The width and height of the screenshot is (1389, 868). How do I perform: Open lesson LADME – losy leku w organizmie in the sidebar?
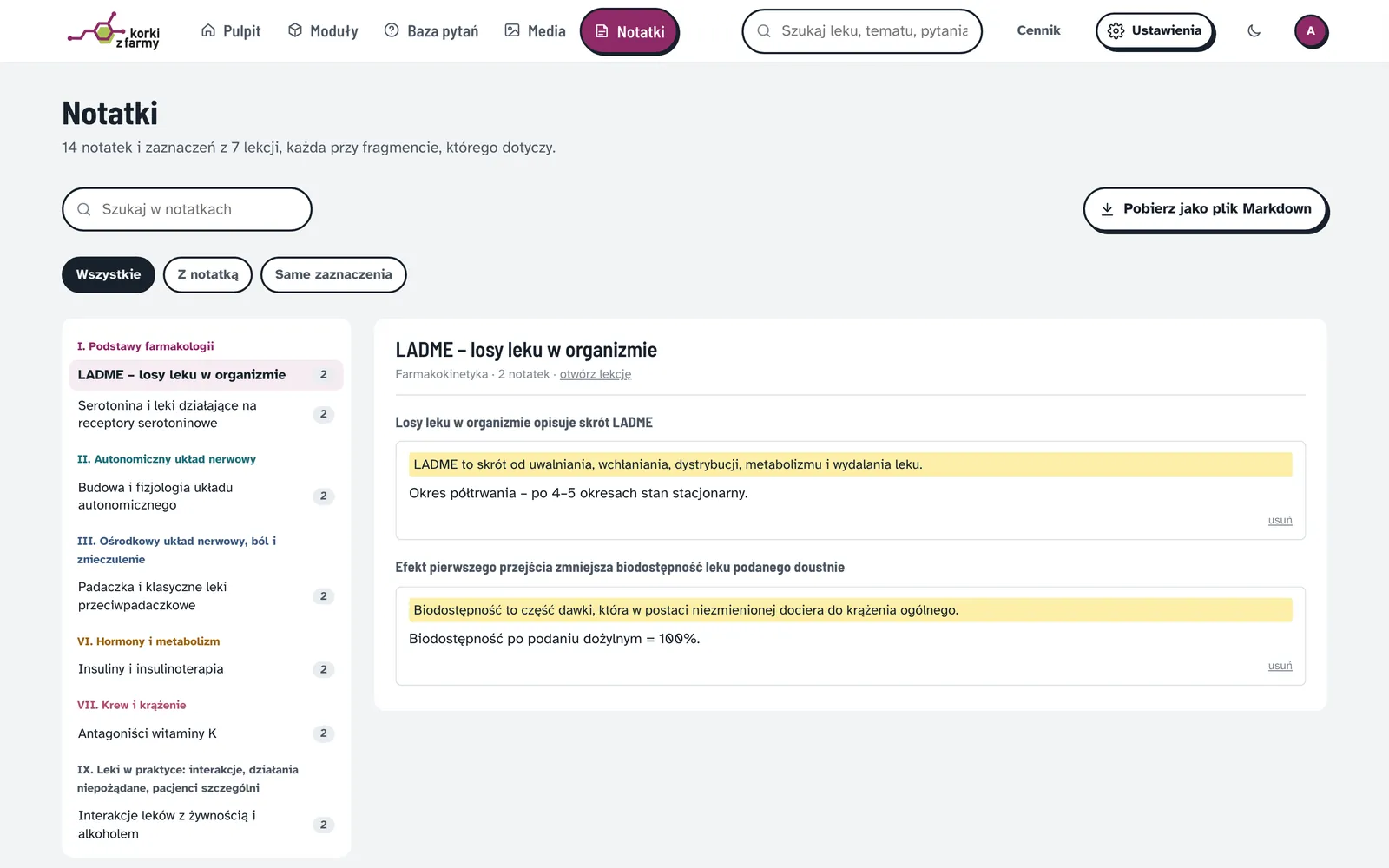[x=206, y=375]
